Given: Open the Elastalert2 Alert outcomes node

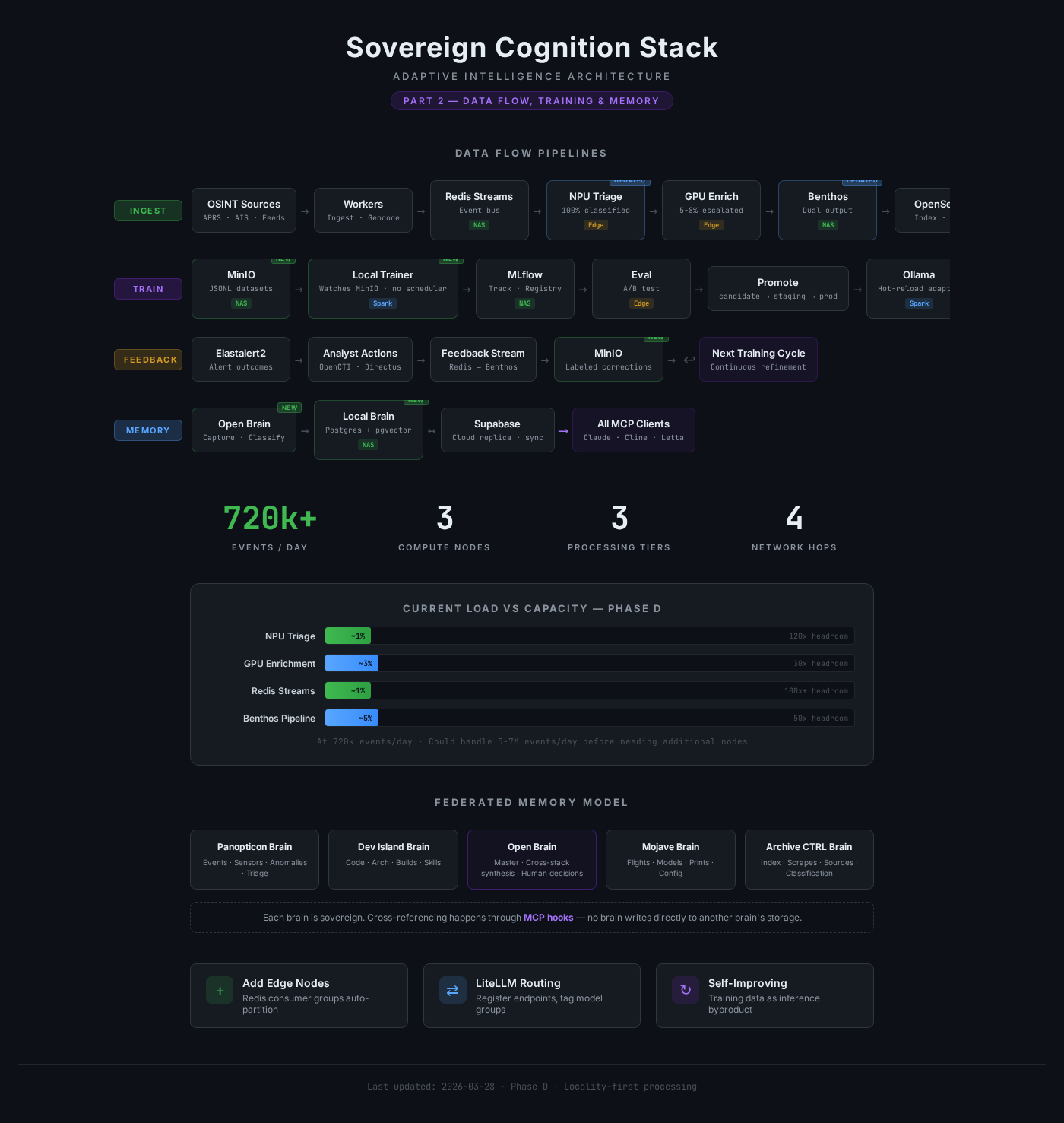Looking at the screenshot, I should tap(241, 360).
